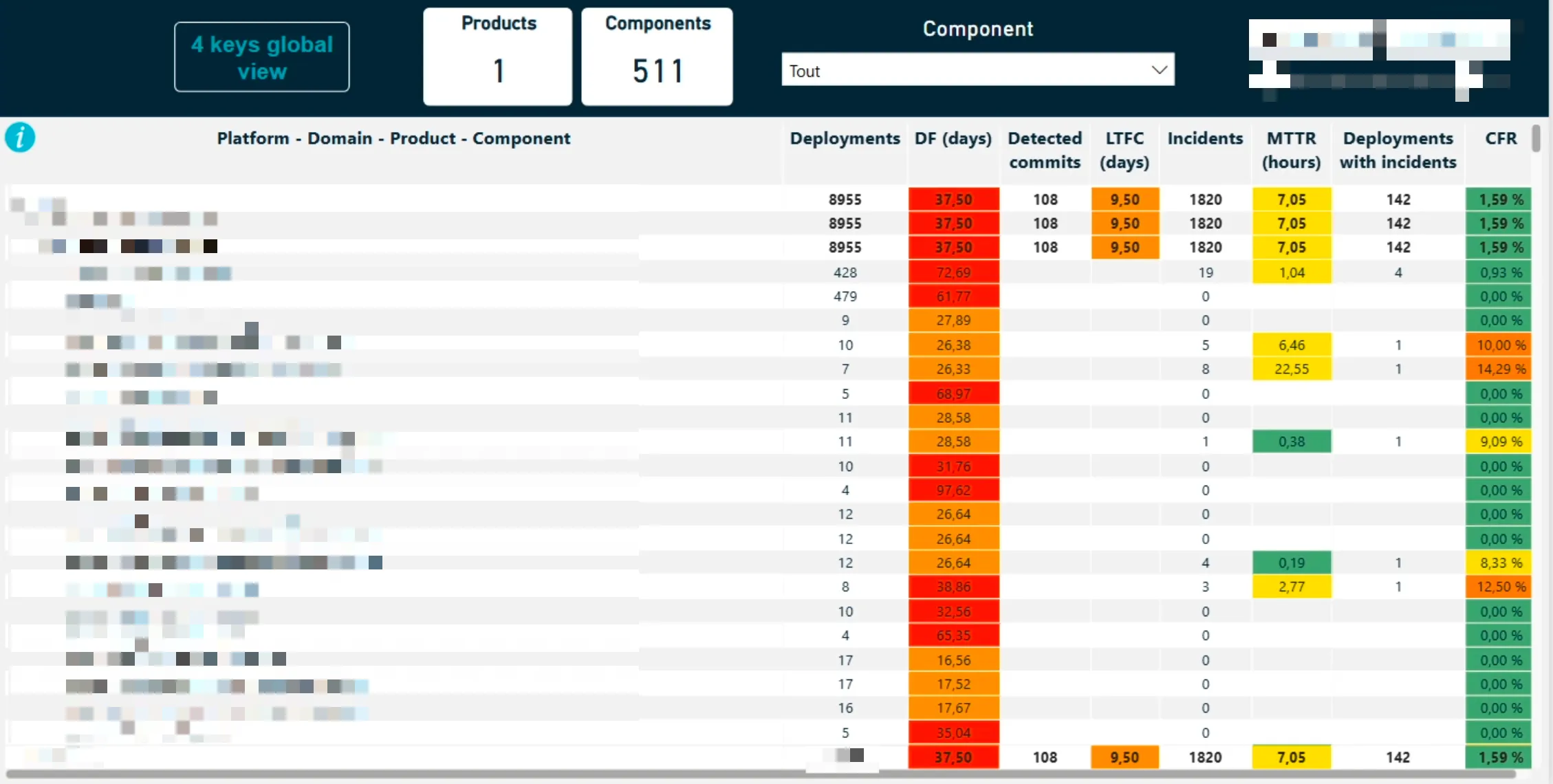Click the DF value 16,56
The width and height of the screenshot is (1553, 784).
953,660
